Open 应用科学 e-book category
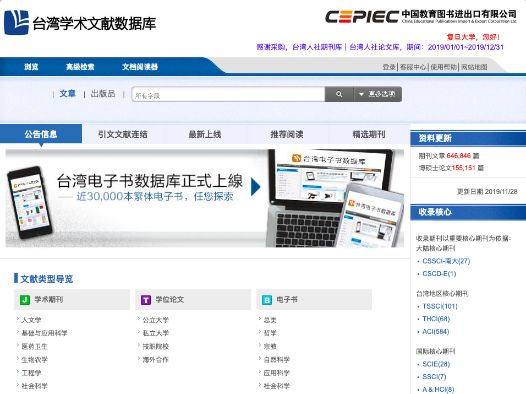Screen dimensions: 526x394 coord(277,373)
